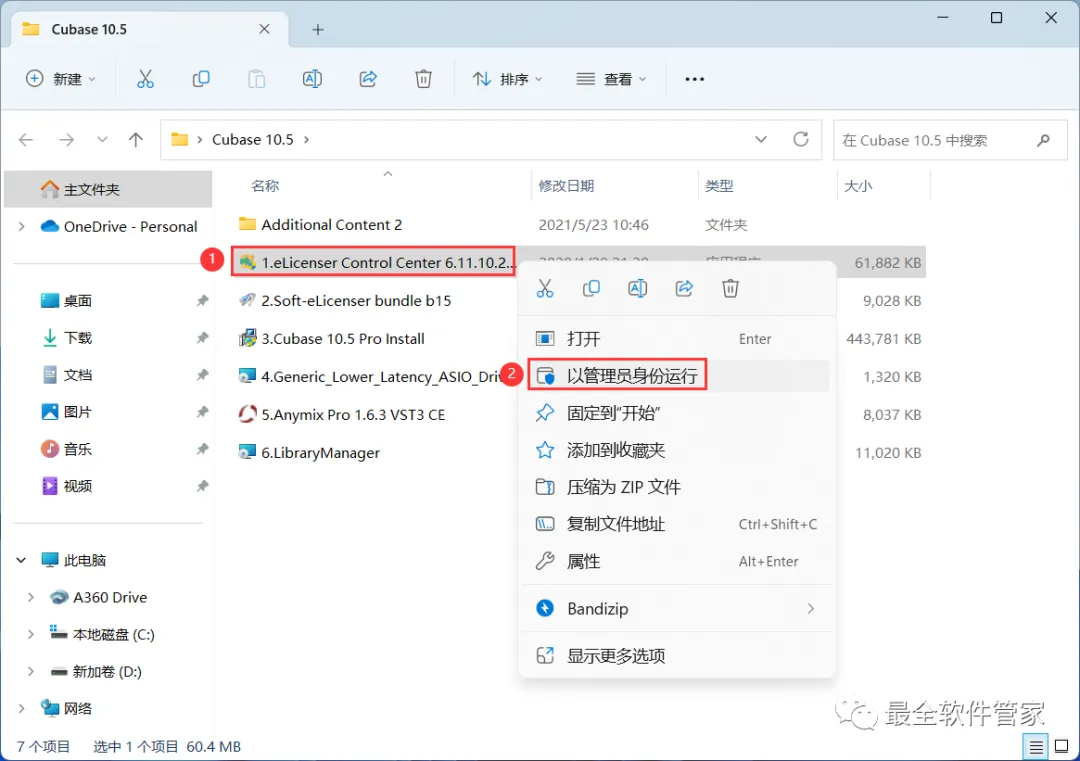The height and width of the screenshot is (761, 1080).
Task: Click the toolbar Copy icon
Action: click(200, 79)
